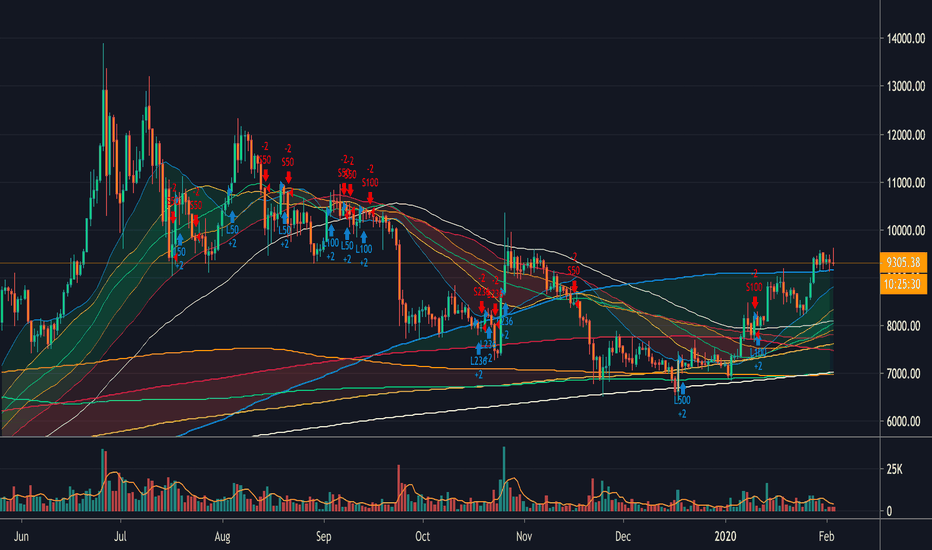932x550 pixels.
Task: Click the current price label 9305.38
Action: [903, 262]
